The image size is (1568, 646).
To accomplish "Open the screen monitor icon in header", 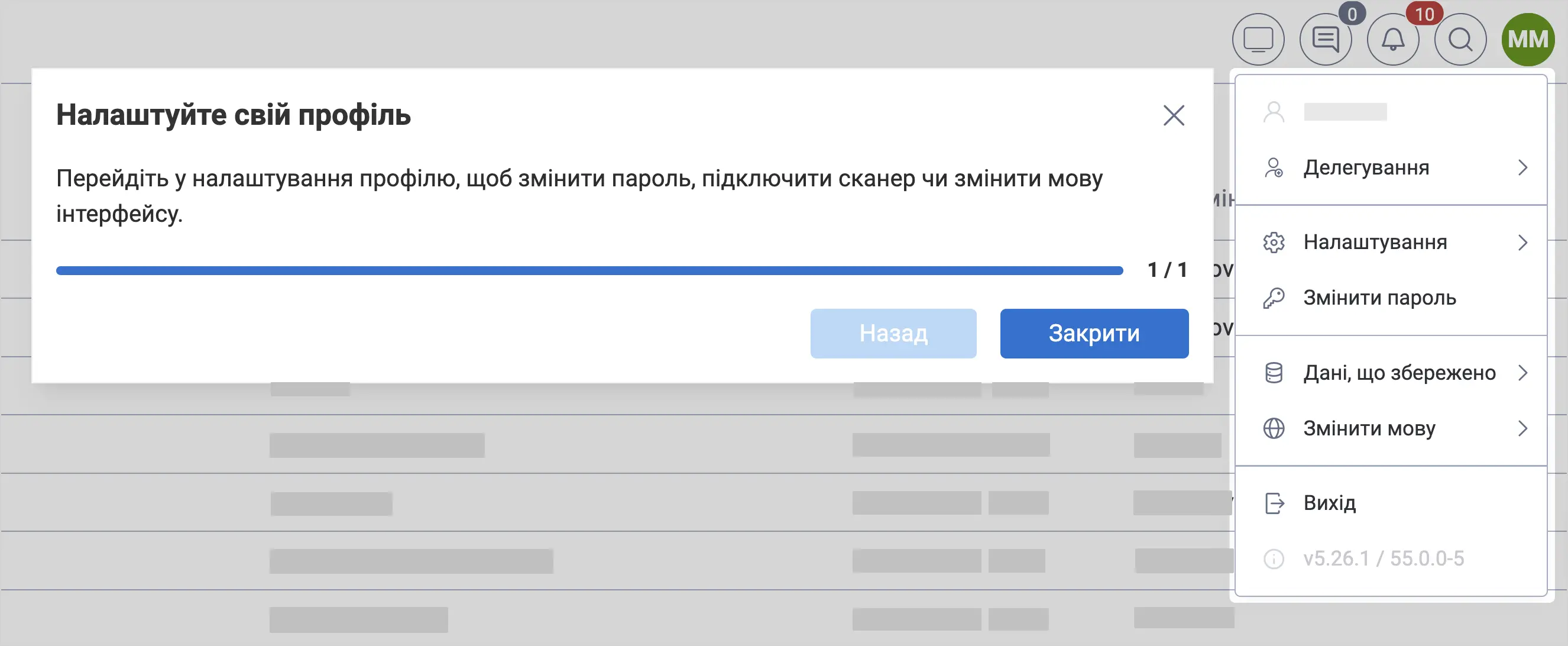I will point(1258,40).
